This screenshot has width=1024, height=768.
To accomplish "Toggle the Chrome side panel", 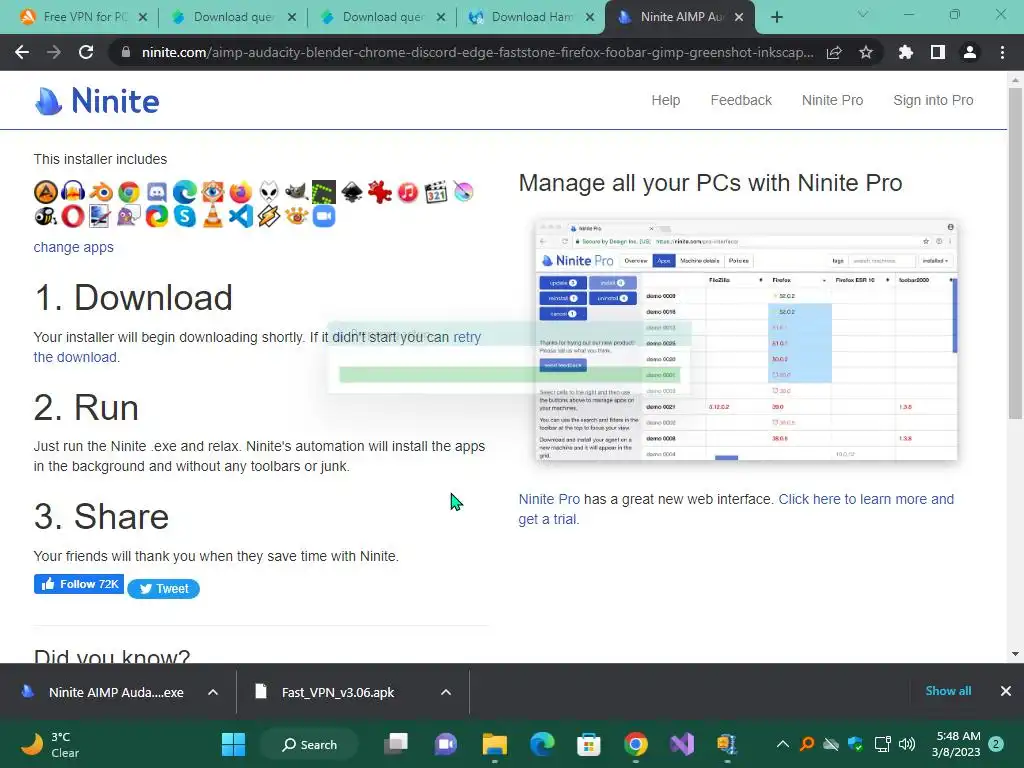I will [938, 52].
